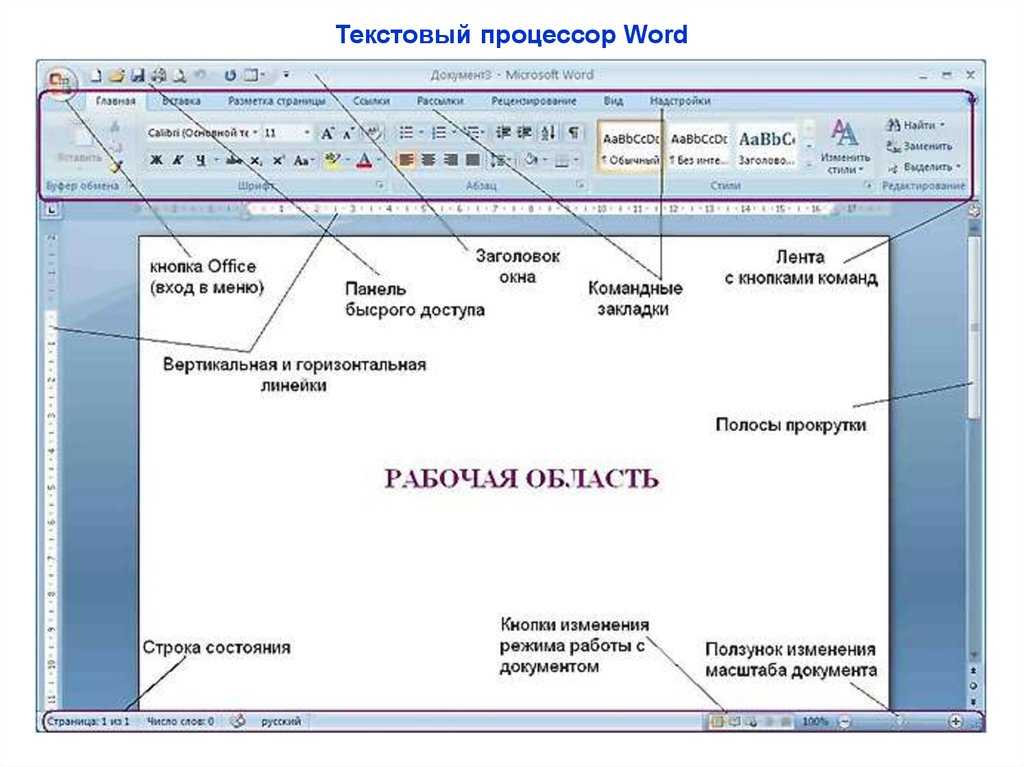Apply superscript formatting (x²)
Image resolution: width=1024 pixels, height=767 pixels.
[x=278, y=160]
